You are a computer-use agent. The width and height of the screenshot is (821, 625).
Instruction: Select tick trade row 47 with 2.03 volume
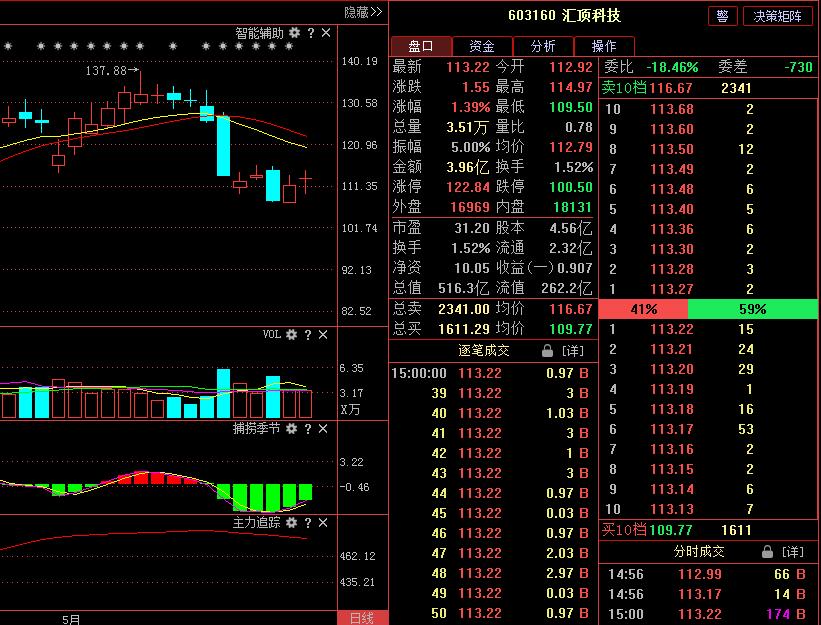[493, 553]
